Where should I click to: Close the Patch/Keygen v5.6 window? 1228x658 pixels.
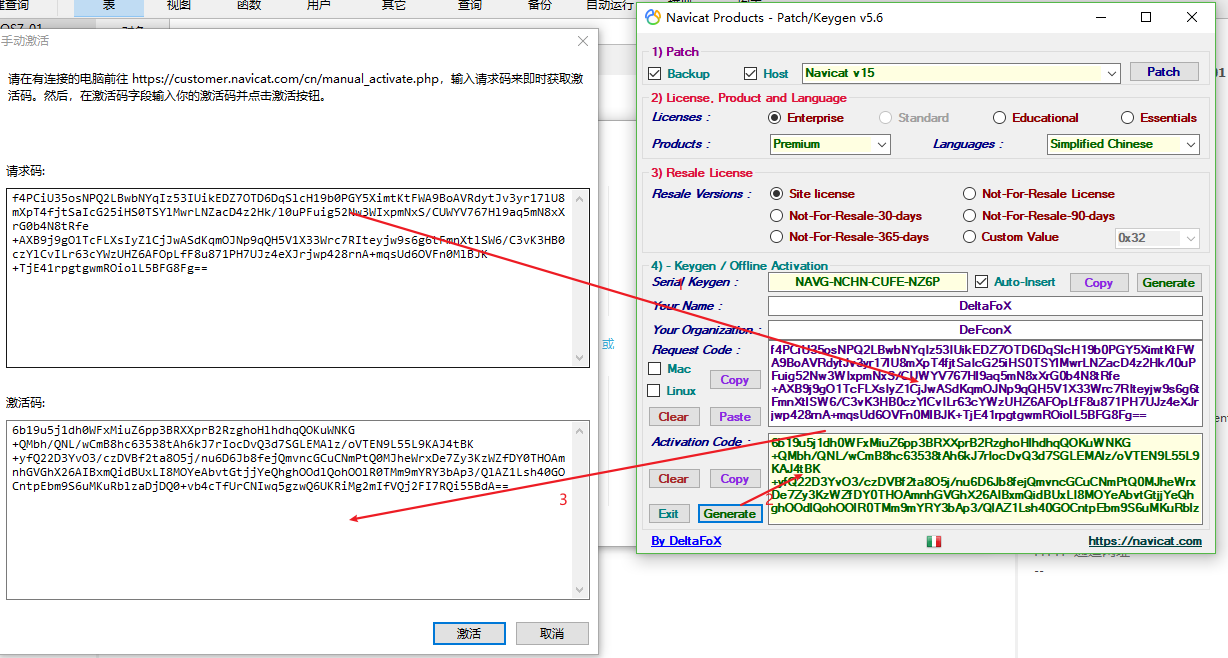click(x=1191, y=17)
